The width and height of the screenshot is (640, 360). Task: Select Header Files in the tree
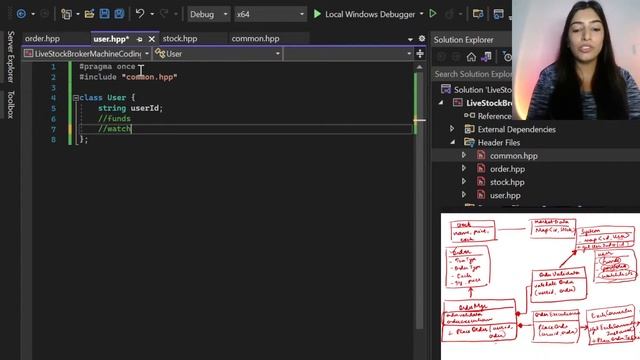498,142
